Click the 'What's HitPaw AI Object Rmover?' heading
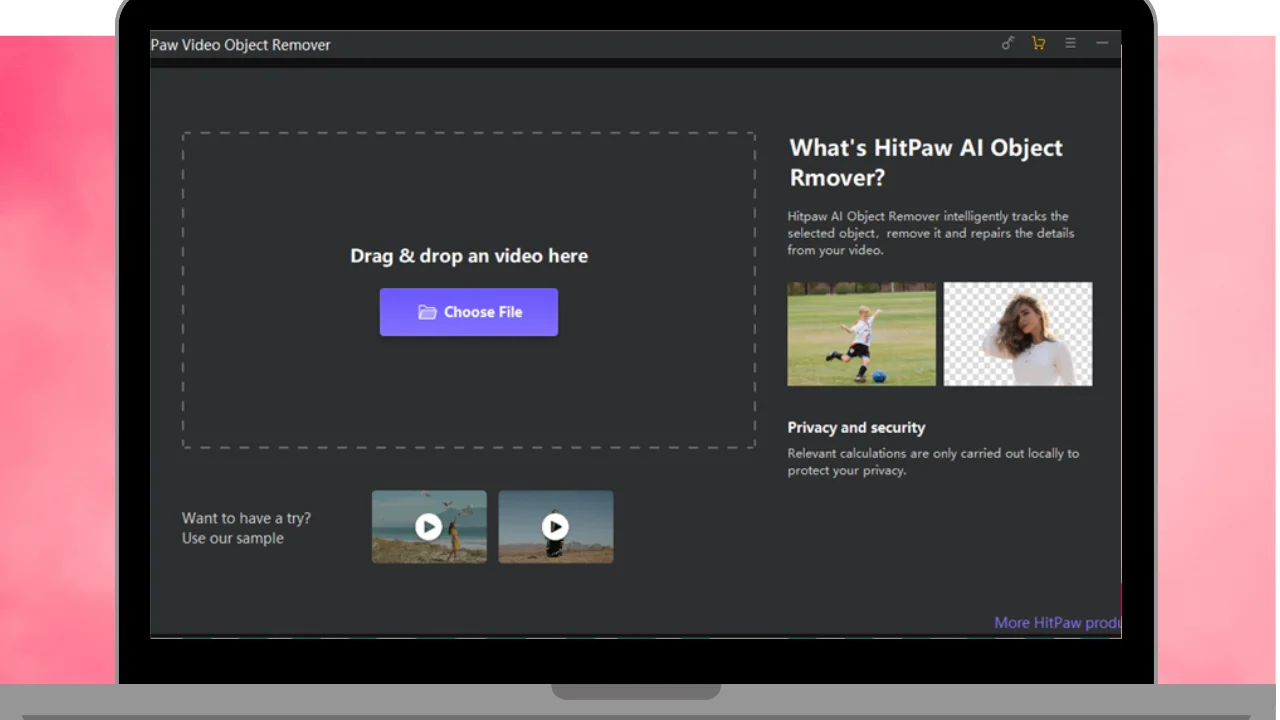Viewport: 1280px width, 720px height. [926, 163]
